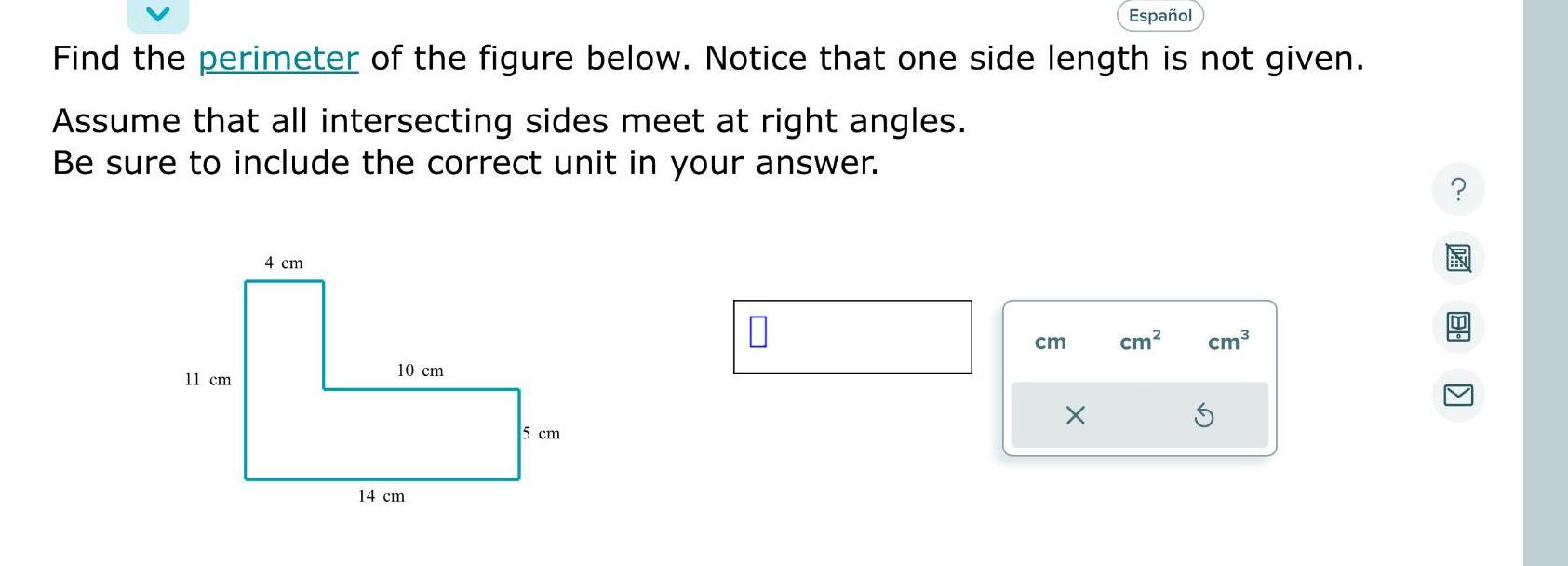
Task: Select the cm³ unit option
Action: pos(1226,341)
